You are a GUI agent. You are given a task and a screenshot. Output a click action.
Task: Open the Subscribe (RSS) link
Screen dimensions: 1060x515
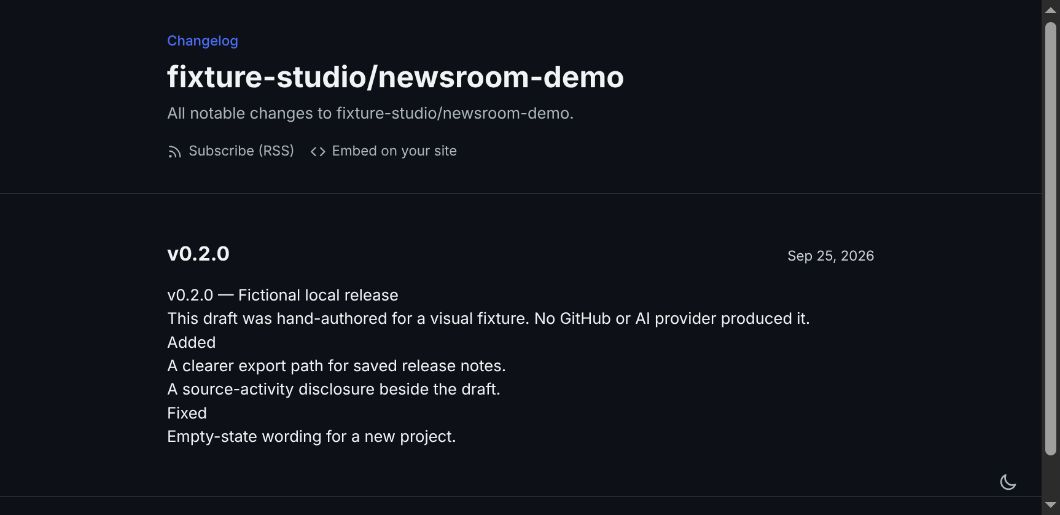tap(231, 151)
